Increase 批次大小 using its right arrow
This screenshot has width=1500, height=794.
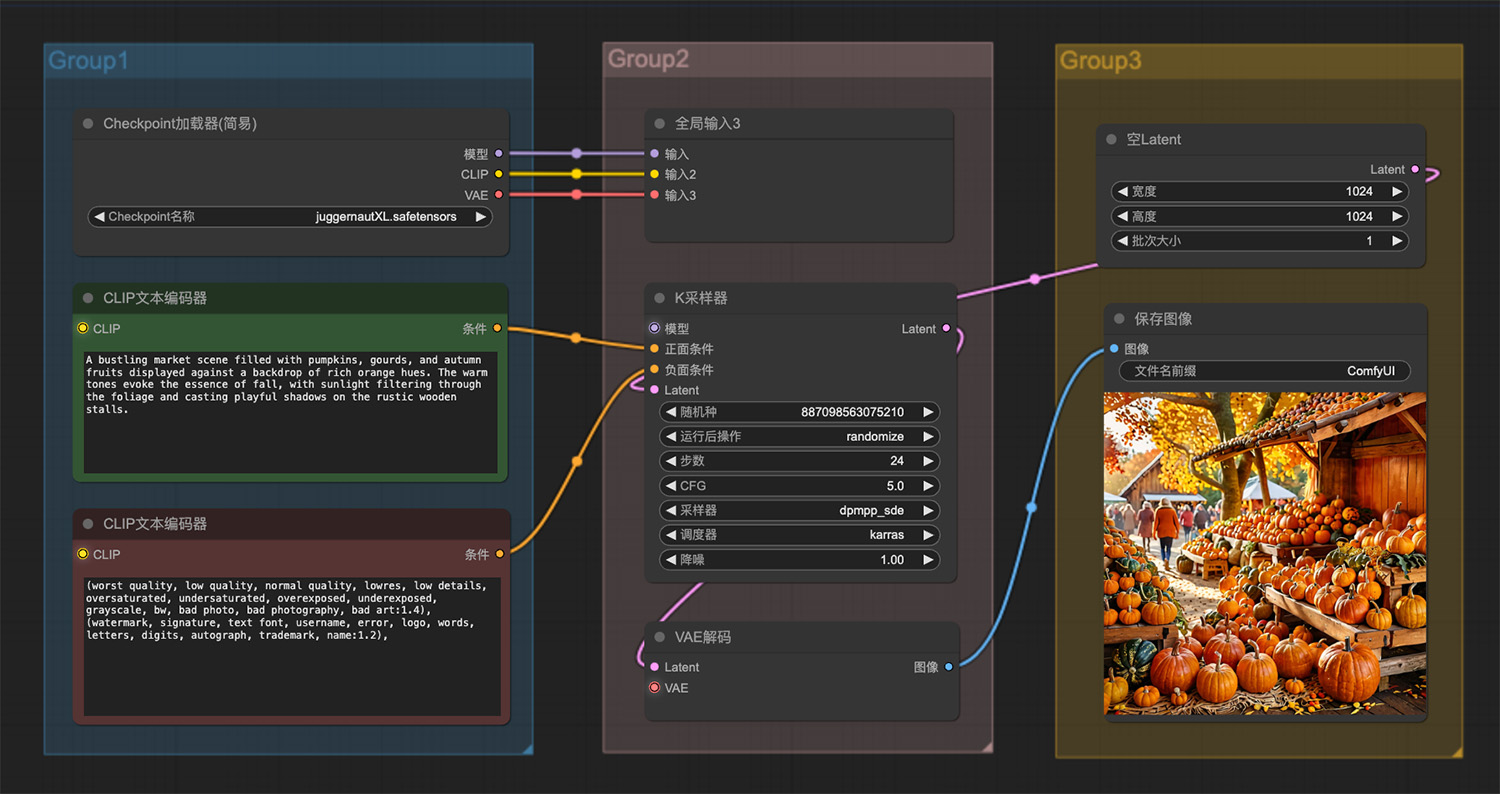[1397, 241]
